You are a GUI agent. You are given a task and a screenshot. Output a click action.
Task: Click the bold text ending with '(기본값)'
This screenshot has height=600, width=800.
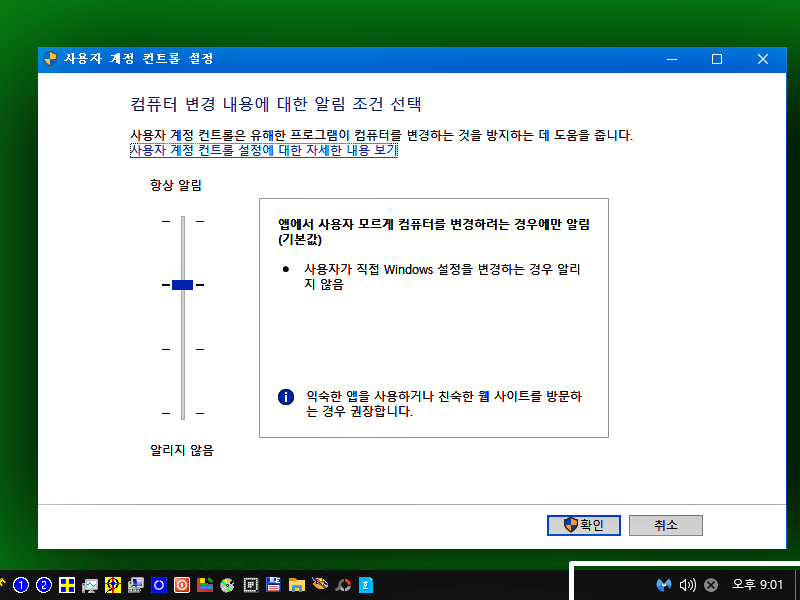(x=434, y=232)
